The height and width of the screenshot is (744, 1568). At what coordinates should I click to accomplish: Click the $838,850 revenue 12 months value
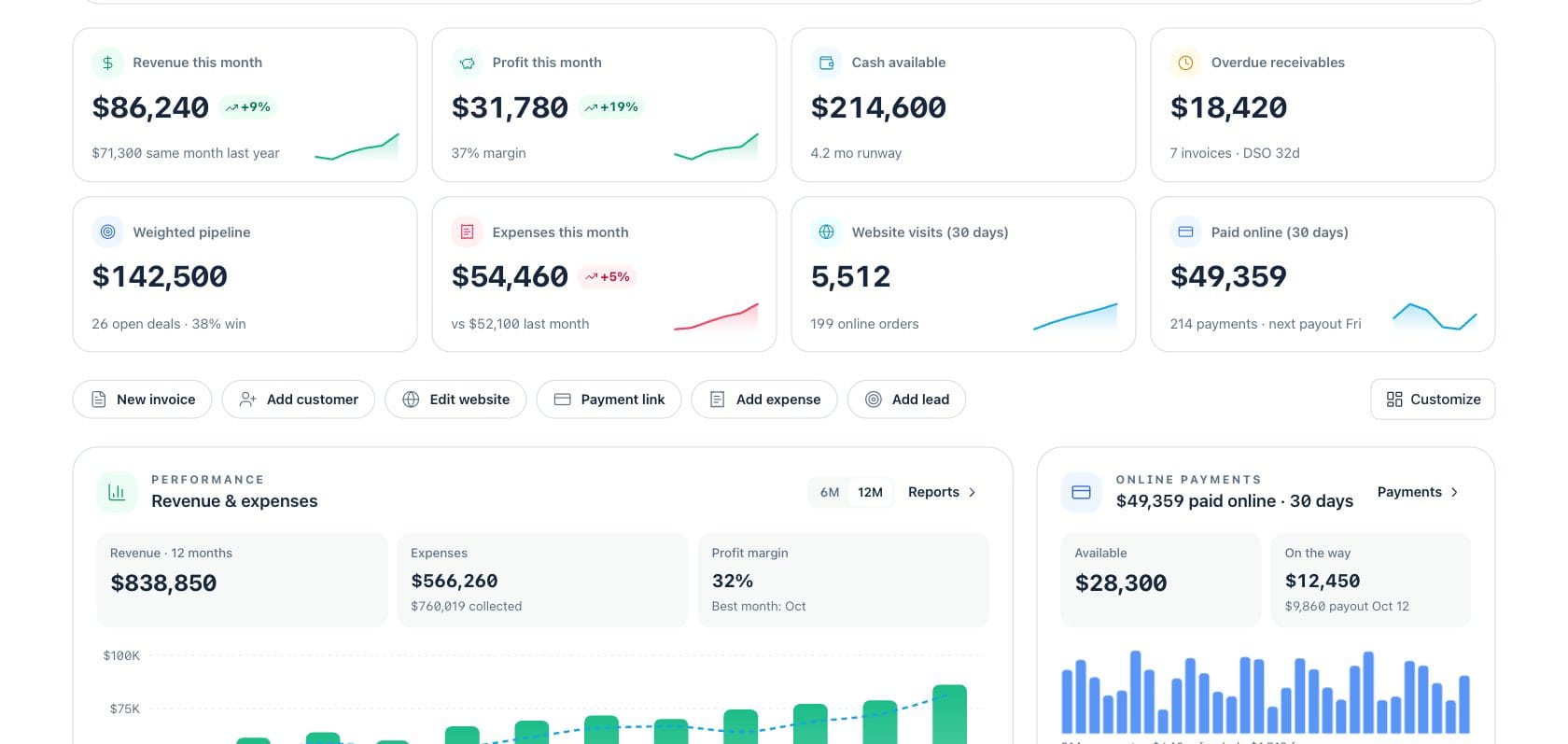coord(163,583)
